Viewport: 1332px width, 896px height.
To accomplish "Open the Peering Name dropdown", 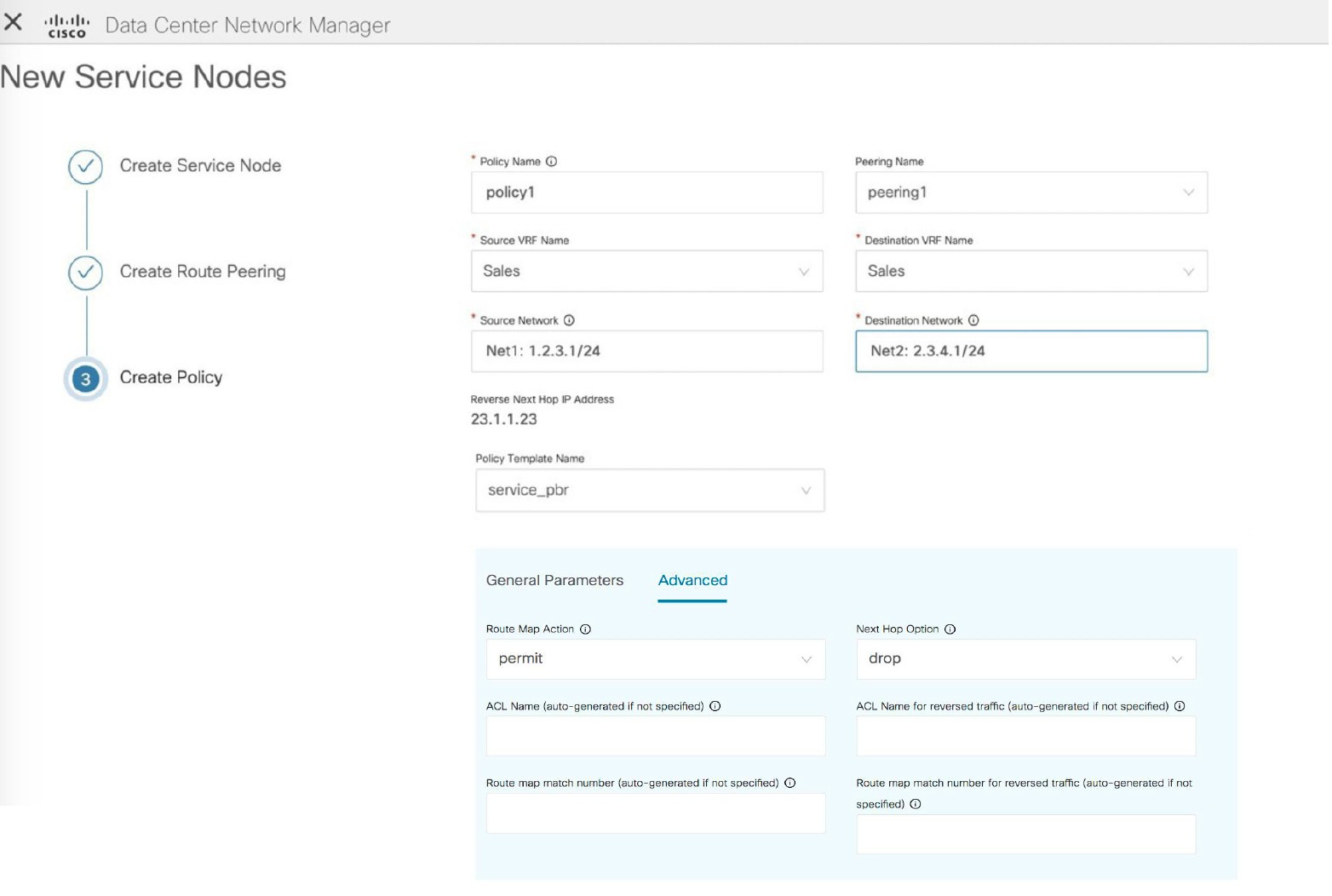I will 1031,193.
